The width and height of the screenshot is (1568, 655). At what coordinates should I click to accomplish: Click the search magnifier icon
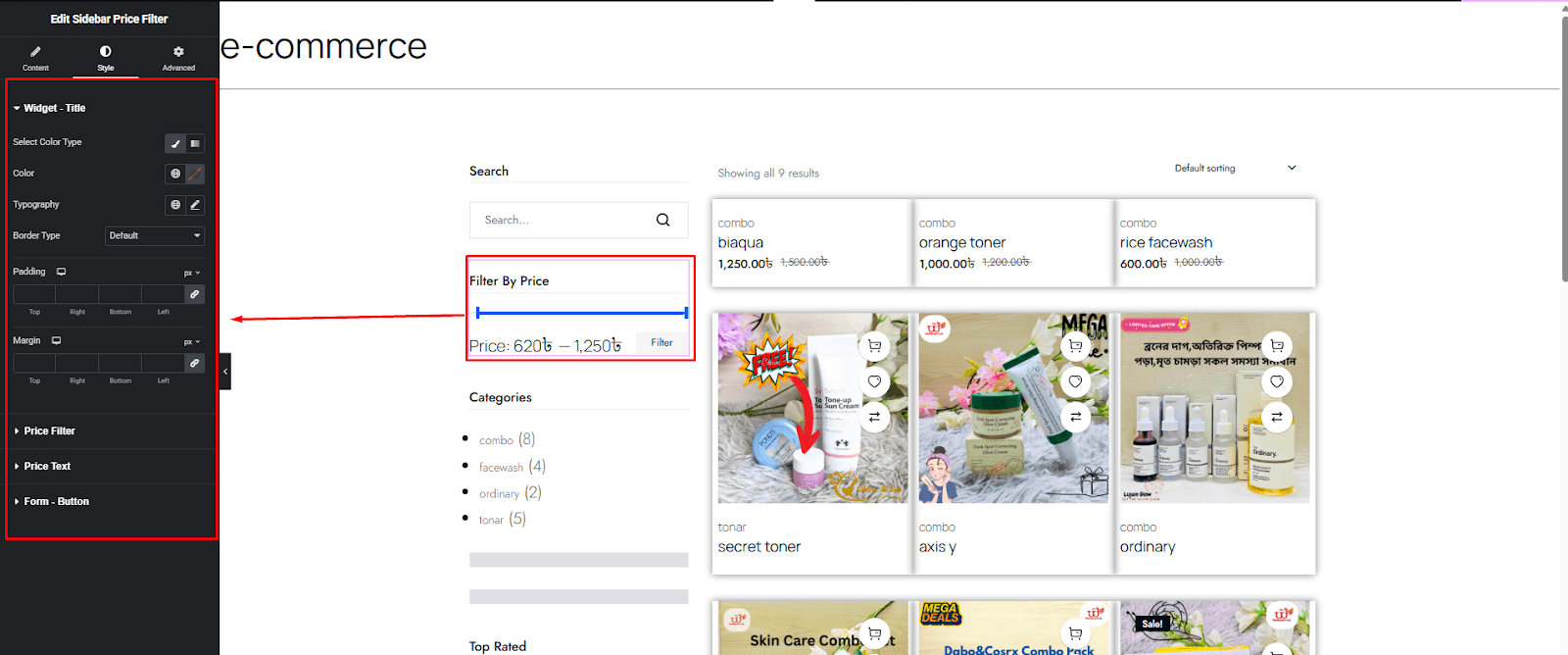pos(663,220)
